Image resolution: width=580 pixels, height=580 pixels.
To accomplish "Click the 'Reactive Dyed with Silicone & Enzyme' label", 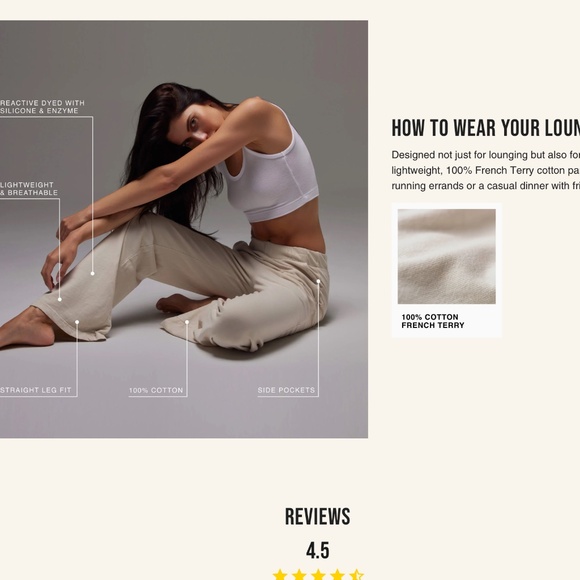I will point(42,107).
